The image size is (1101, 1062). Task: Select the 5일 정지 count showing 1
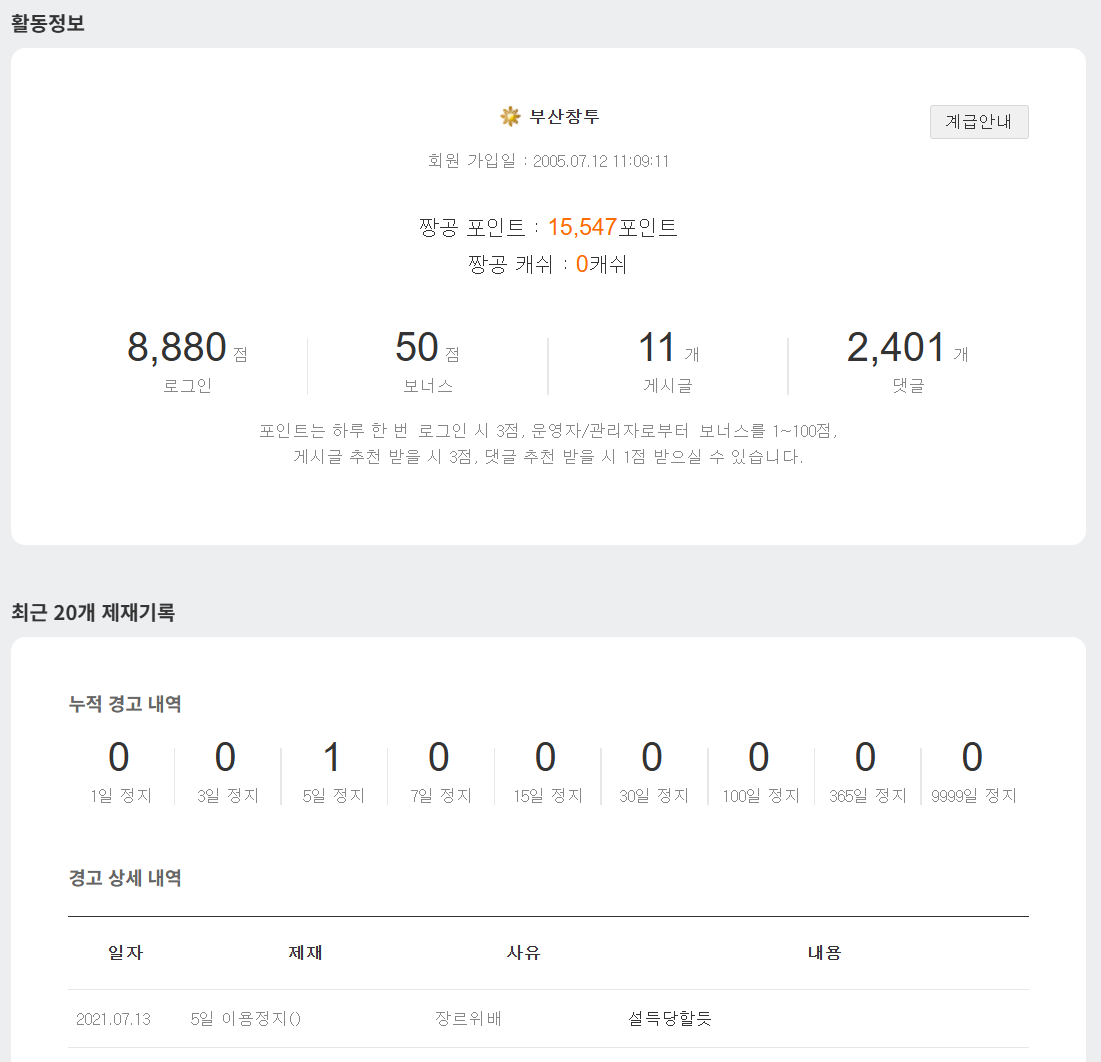(333, 759)
